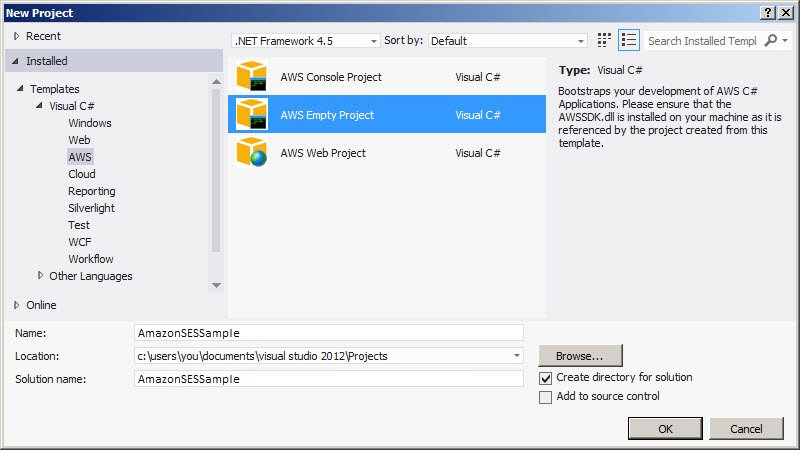Click the Visual C# tree label

(72, 106)
